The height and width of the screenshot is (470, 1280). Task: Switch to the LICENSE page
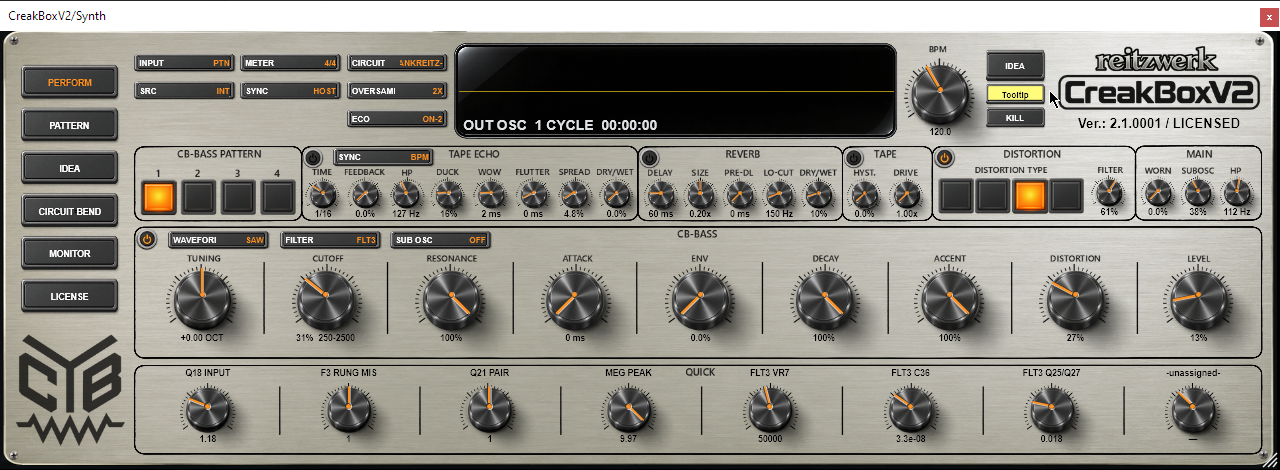[x=70, y=297]
